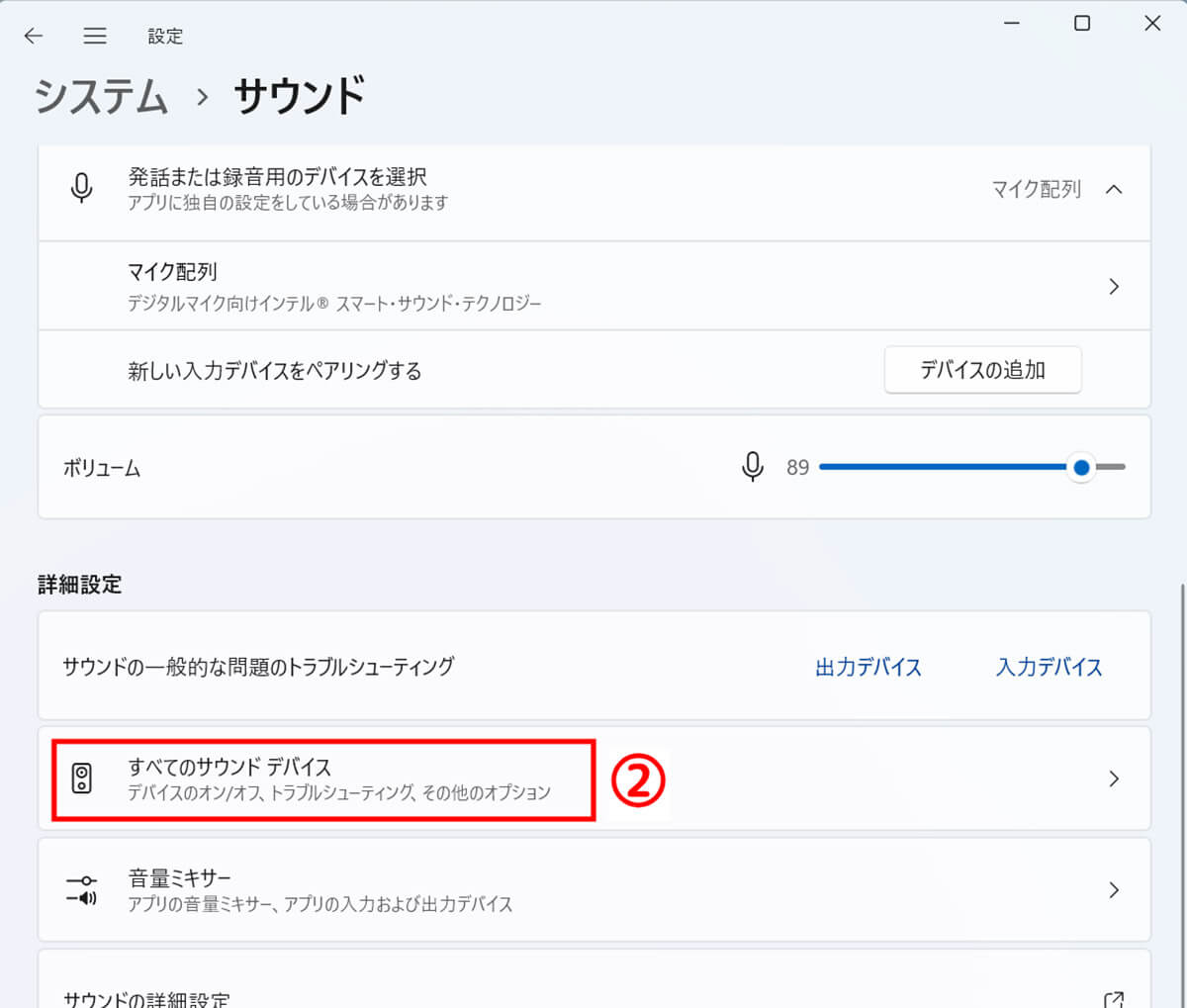Go back with the back arrow
Image resolution: width=1187 pixels, height=1008 pixels.
[34, 37]
